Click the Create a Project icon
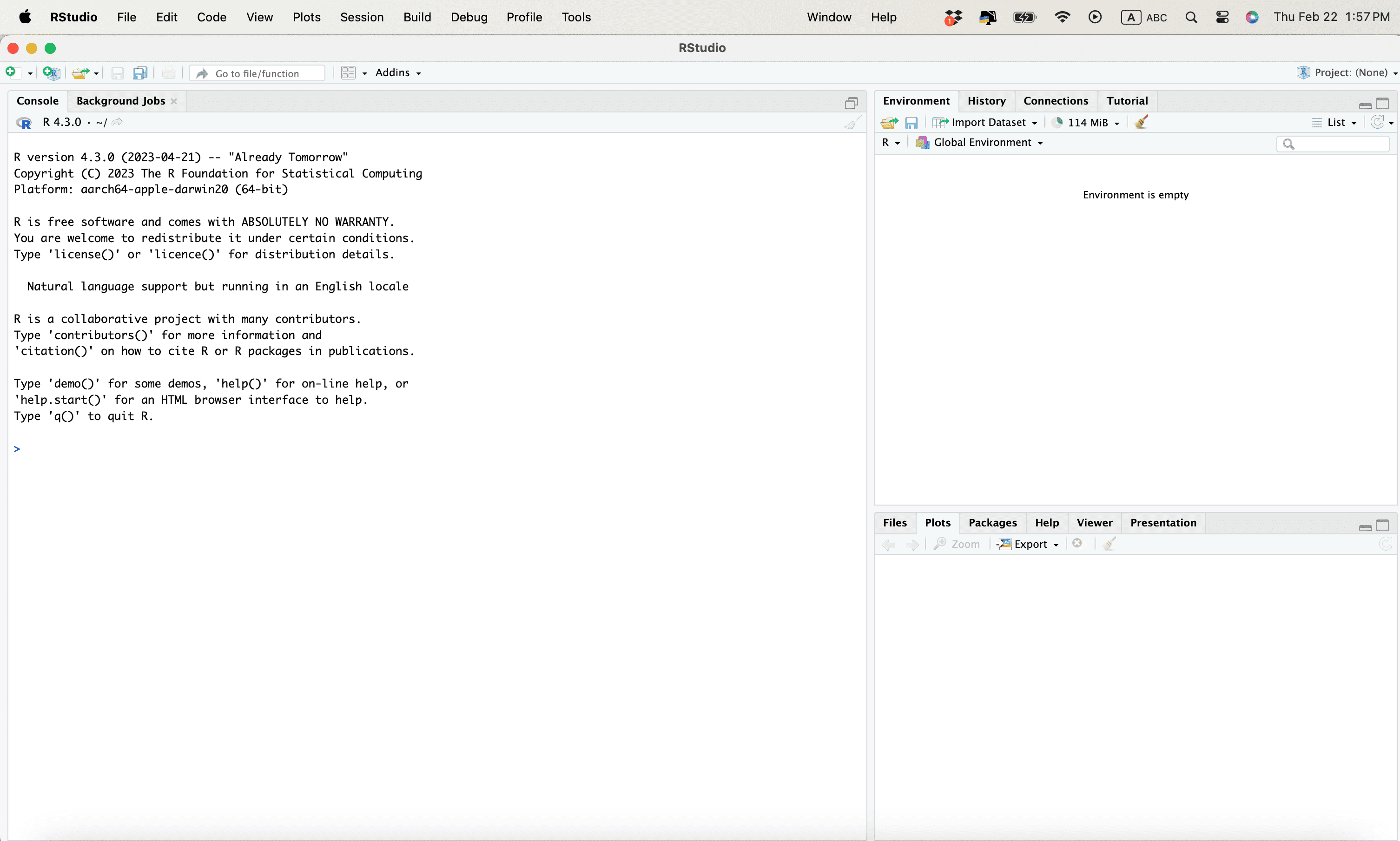The image size is (1400, 841). click(51, 72)
